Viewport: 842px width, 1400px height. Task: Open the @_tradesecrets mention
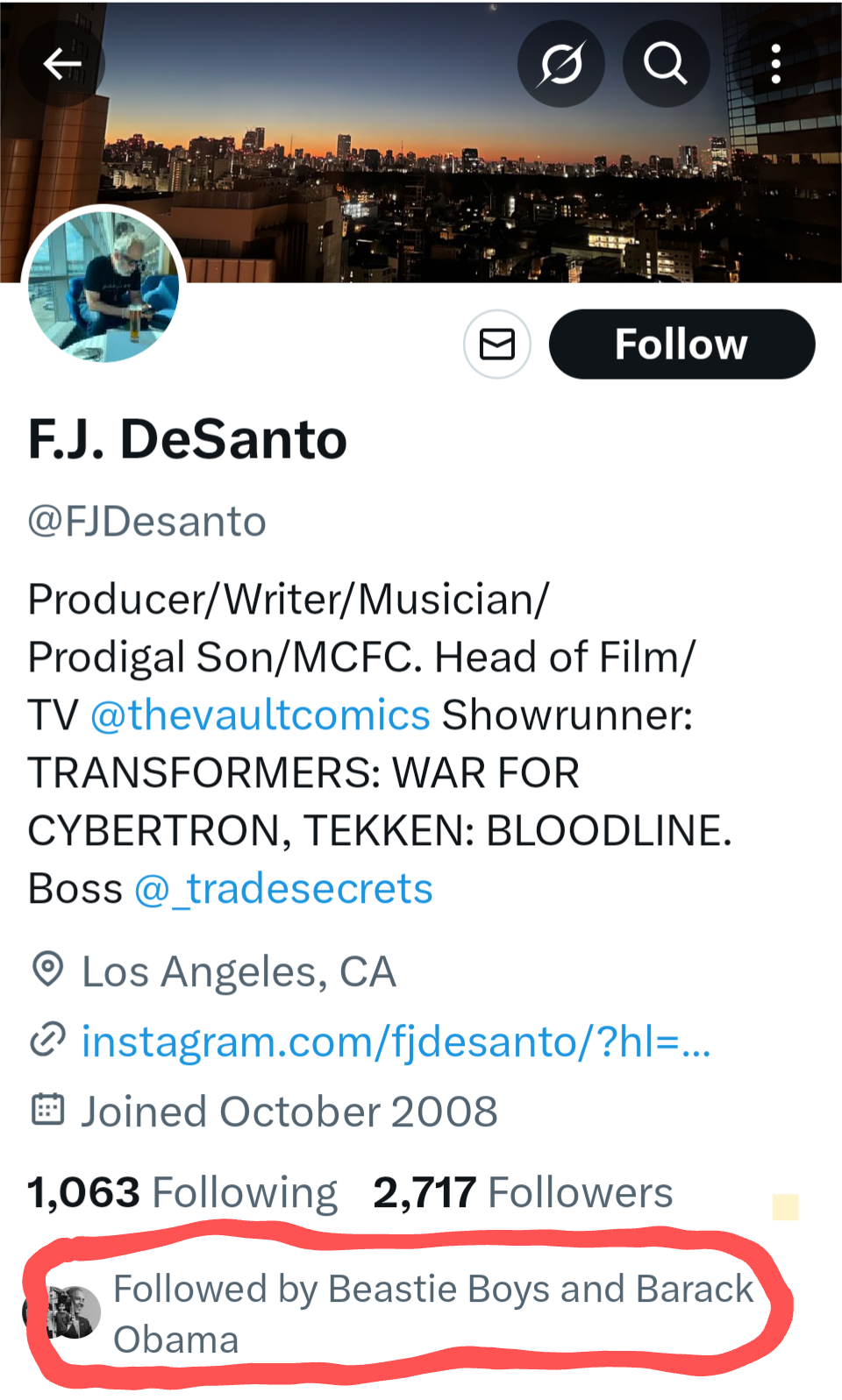click(x=283, y=888)
